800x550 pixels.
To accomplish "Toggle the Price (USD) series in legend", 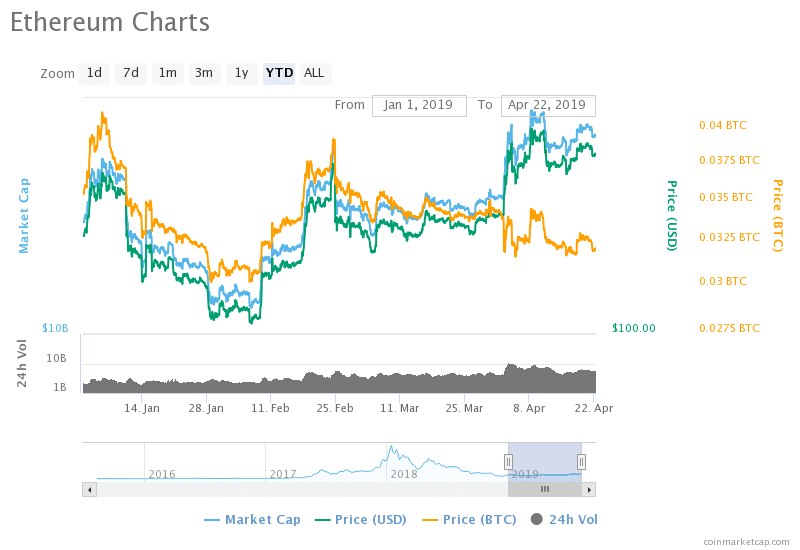I will 361,520.
